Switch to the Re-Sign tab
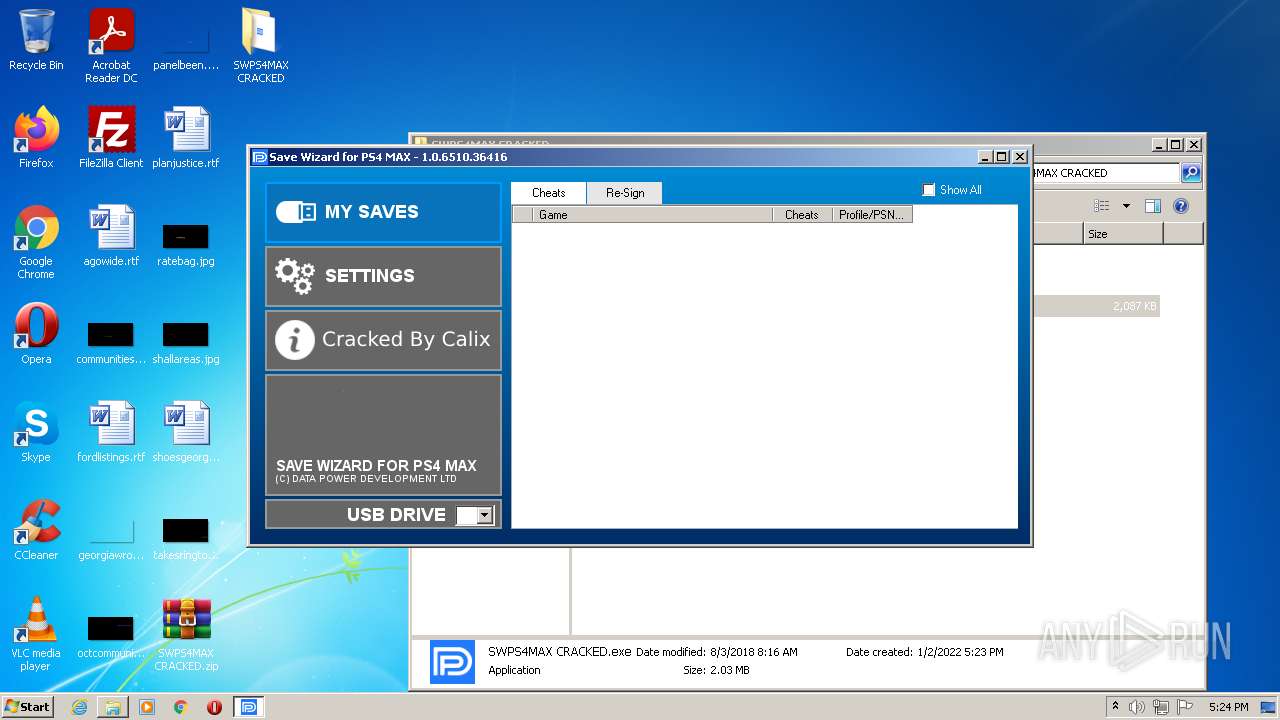 pyautogui.click(x=625, y=193)
